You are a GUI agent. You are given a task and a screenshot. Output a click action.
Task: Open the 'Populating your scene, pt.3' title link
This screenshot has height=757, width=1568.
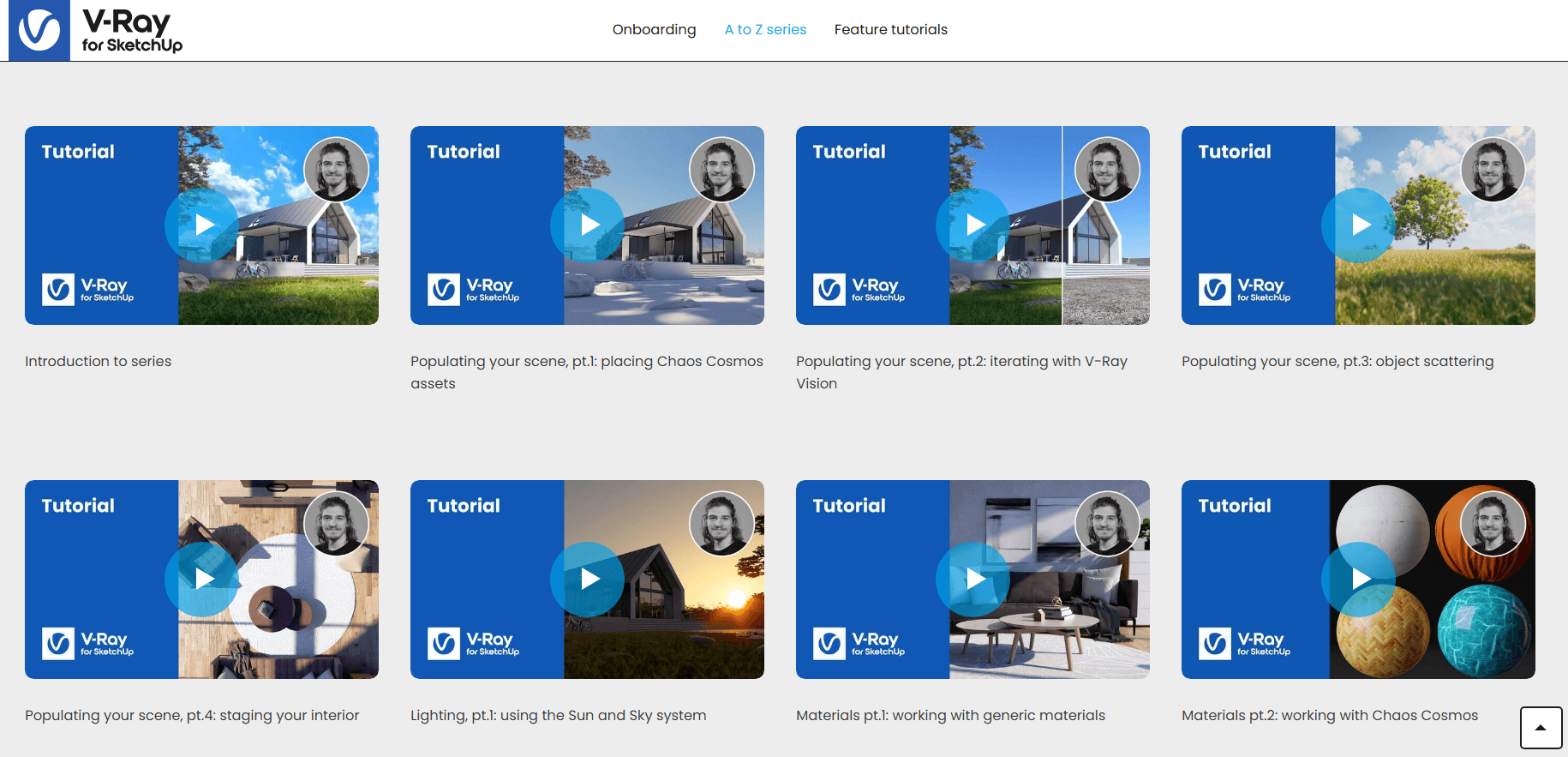click(1338, 362)
